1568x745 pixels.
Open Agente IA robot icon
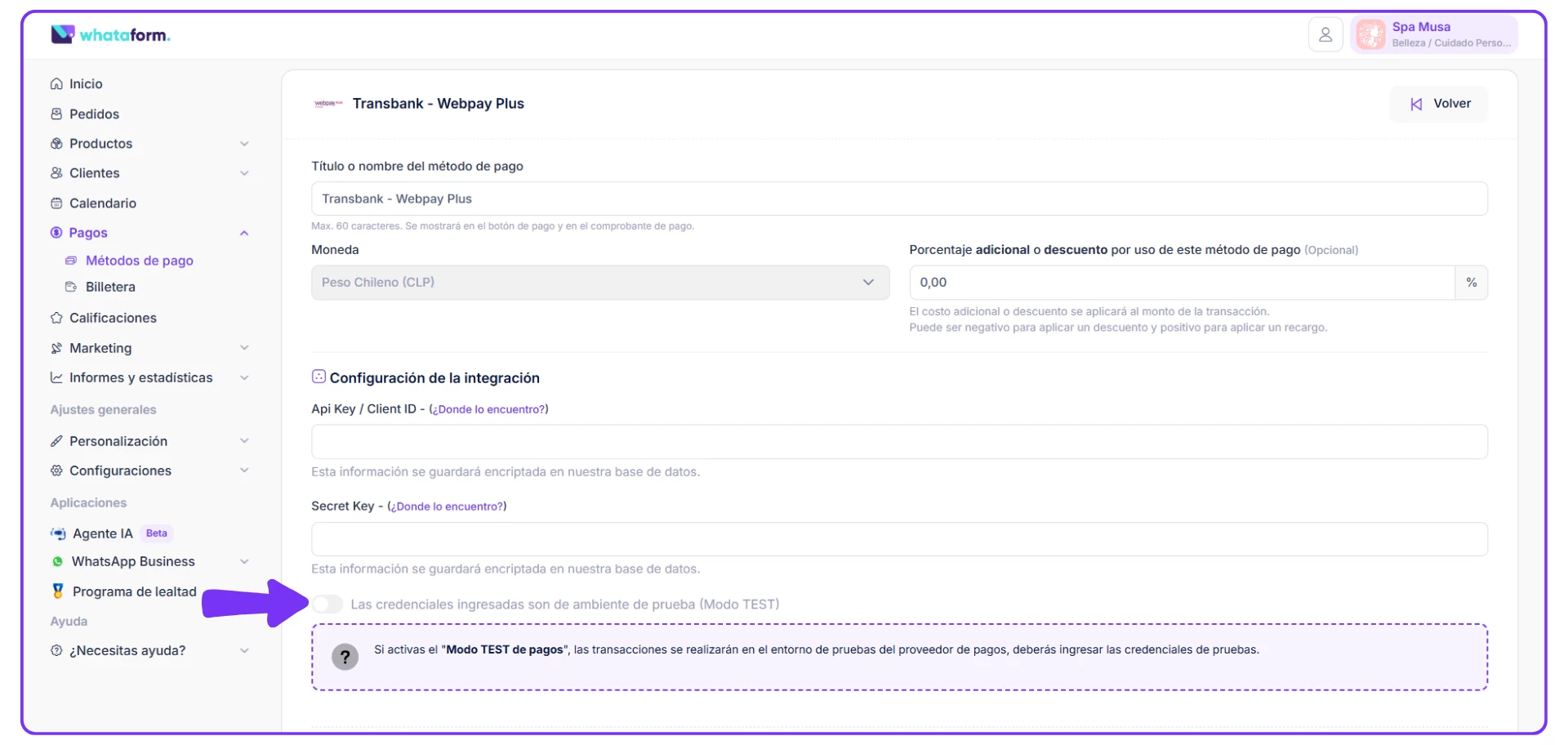coord(58,533)
